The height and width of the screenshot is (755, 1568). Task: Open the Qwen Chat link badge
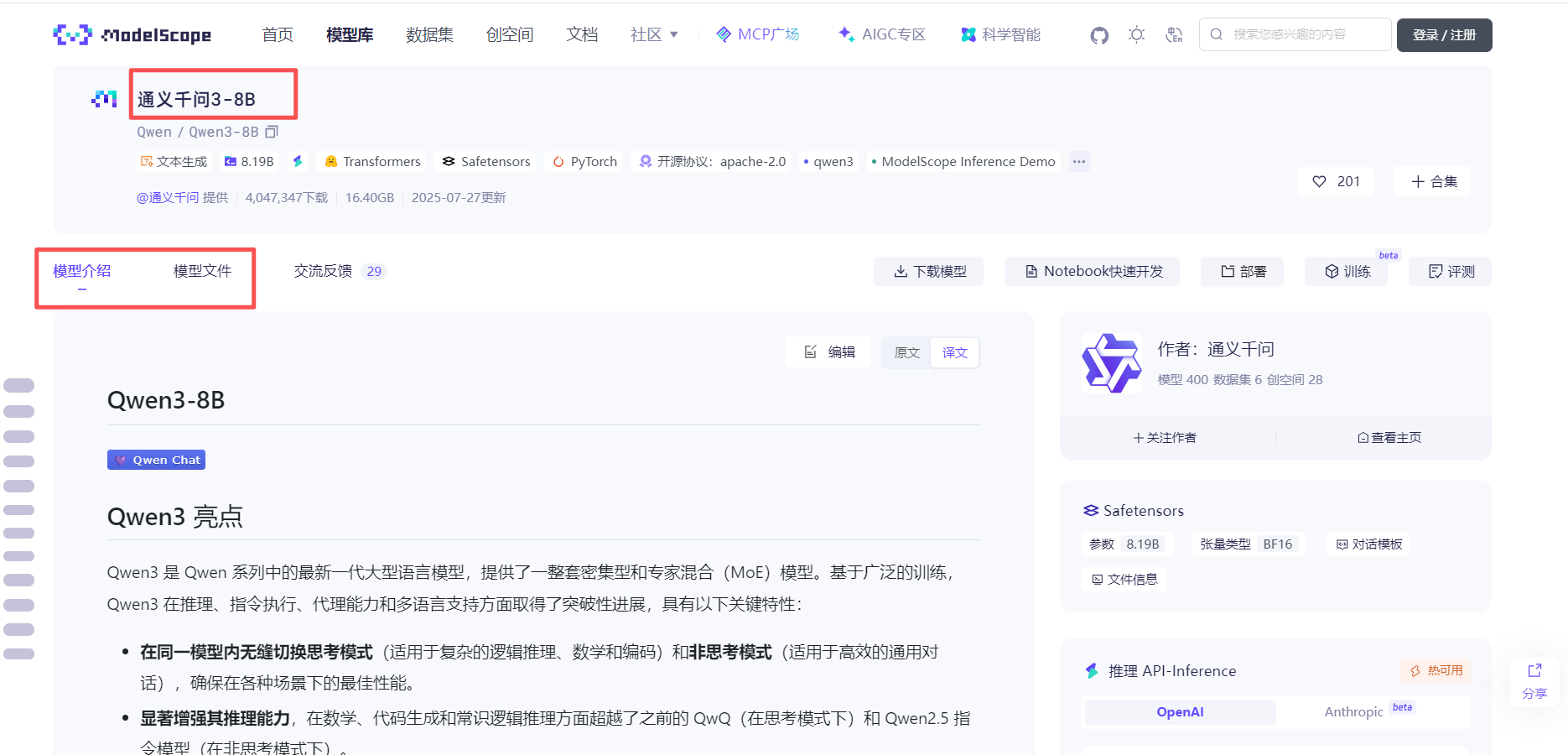(156, 459)
